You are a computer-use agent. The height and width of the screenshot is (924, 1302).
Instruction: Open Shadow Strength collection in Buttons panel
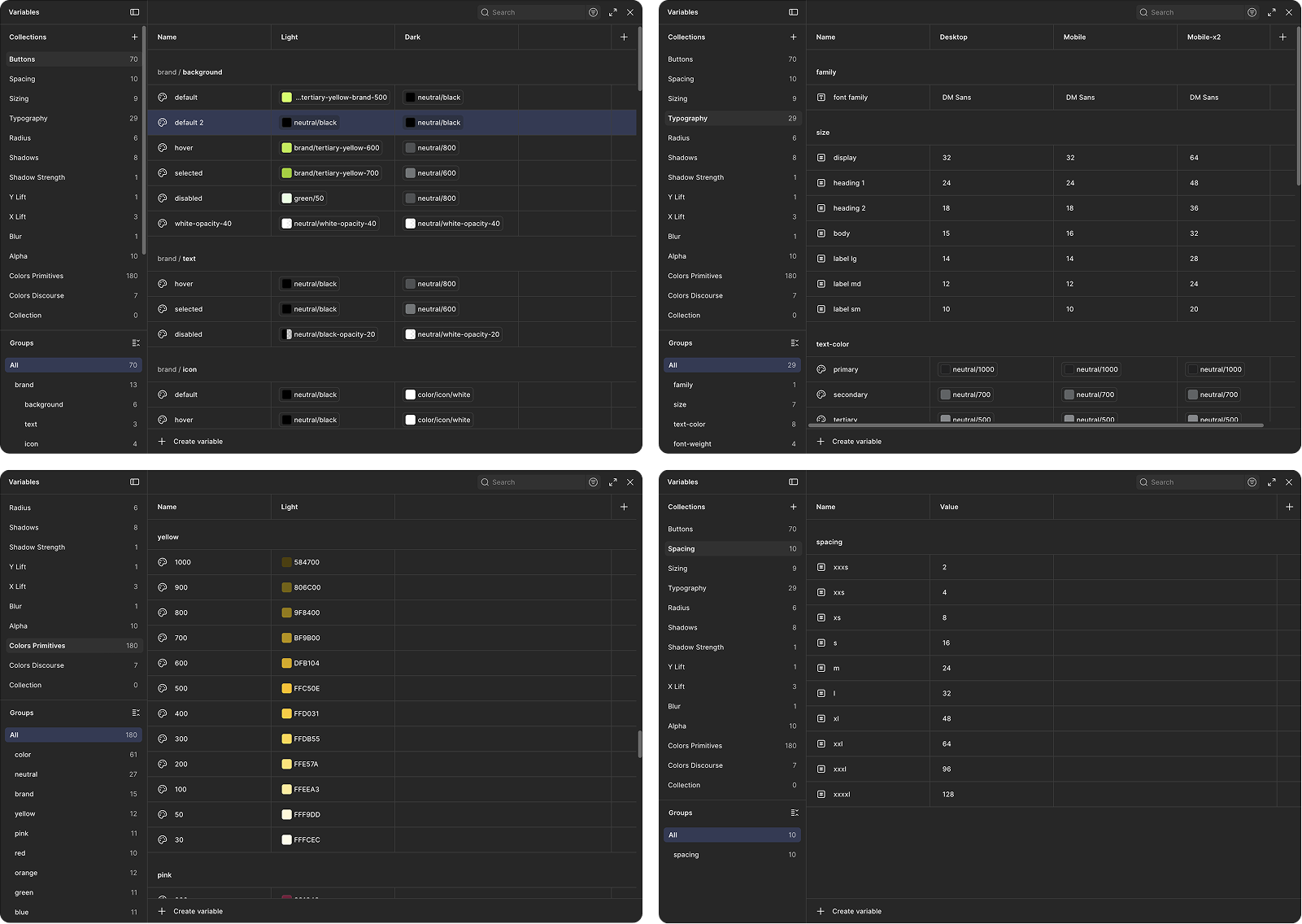click(x=73, y=177)
